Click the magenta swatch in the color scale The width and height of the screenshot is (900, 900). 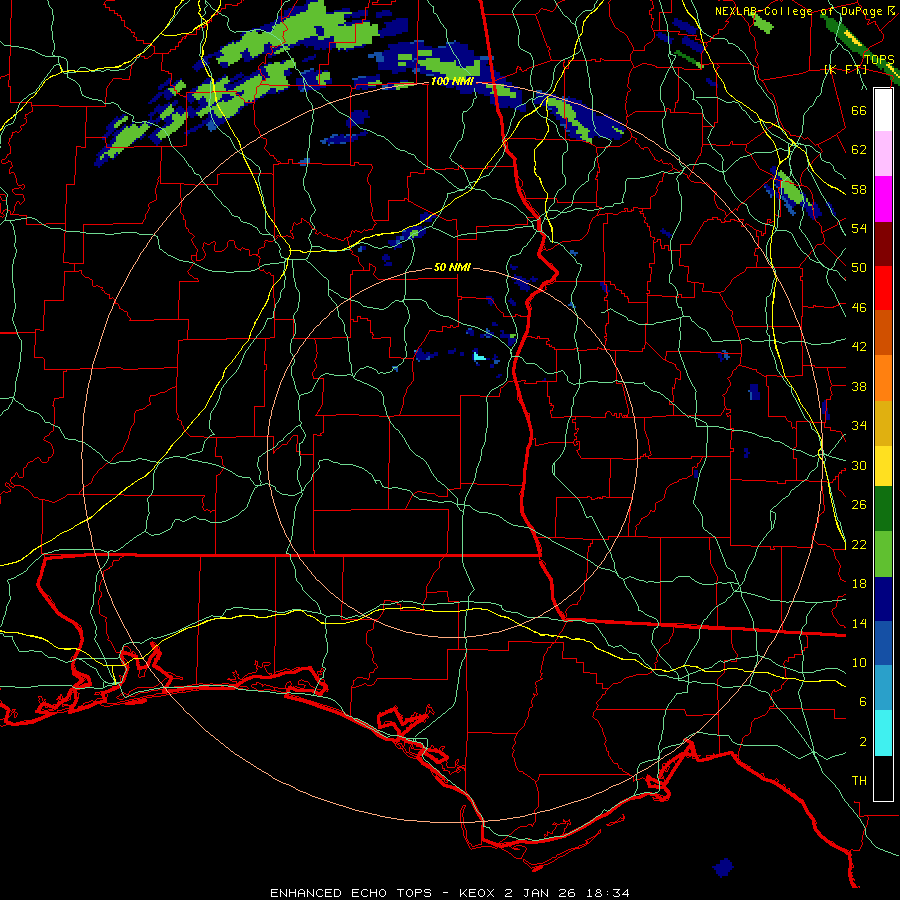coord(883,199)
